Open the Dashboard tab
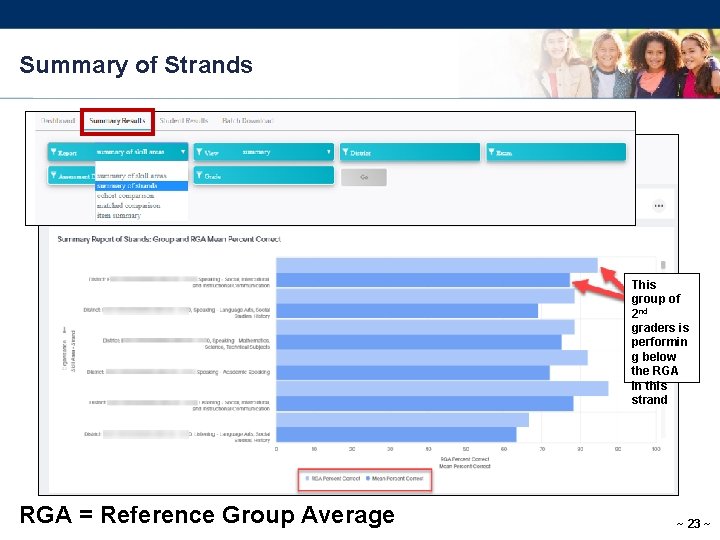The image size is (720, 540). [x=57, y=121]
